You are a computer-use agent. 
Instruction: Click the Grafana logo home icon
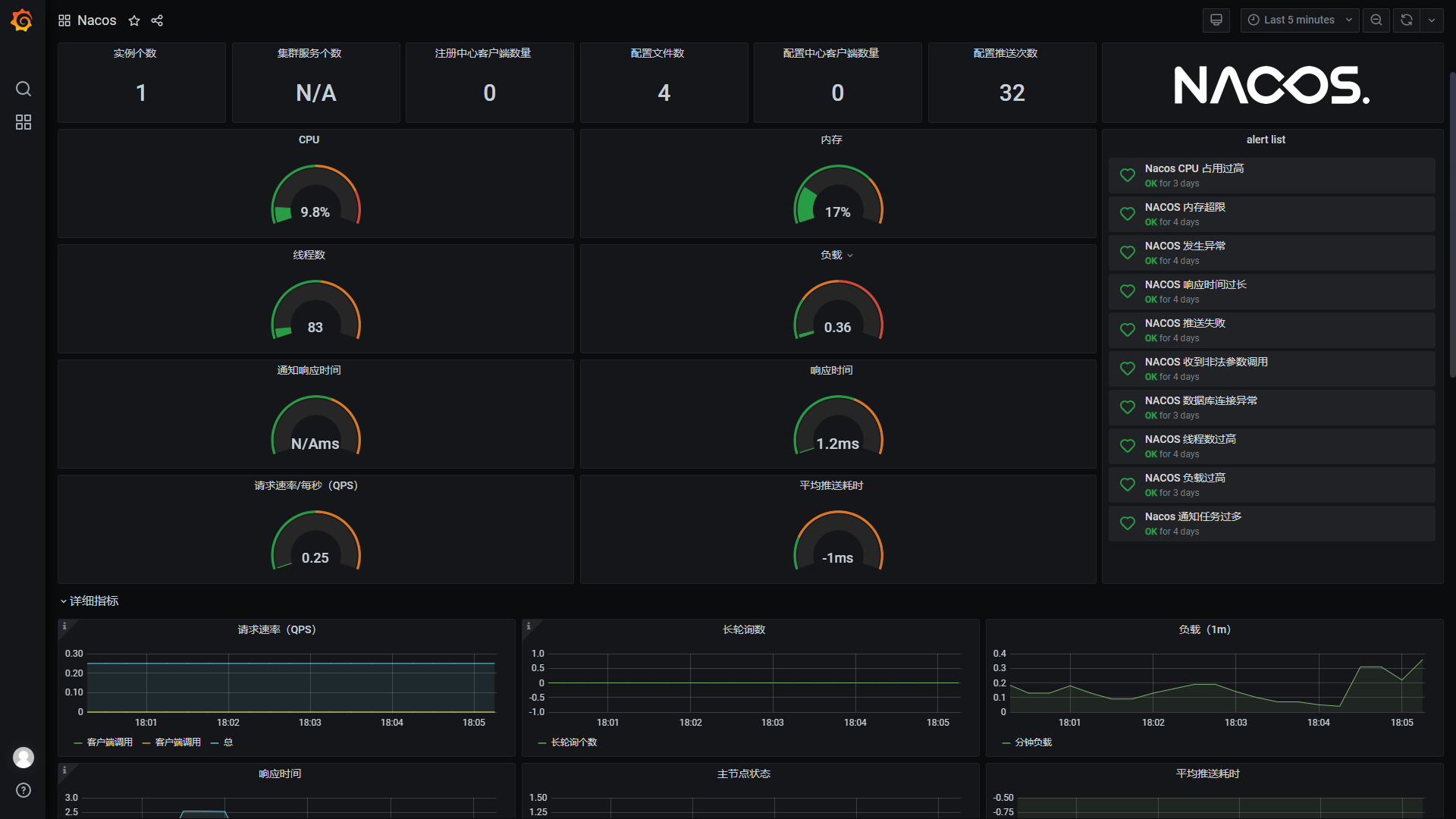(22, 20)
